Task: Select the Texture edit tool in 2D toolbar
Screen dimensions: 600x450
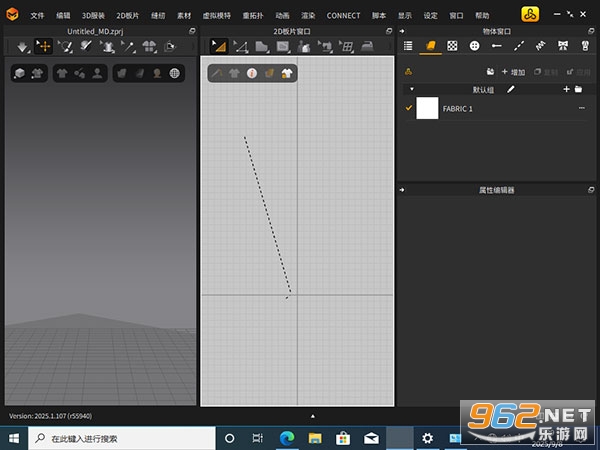Action: (283, 47)
